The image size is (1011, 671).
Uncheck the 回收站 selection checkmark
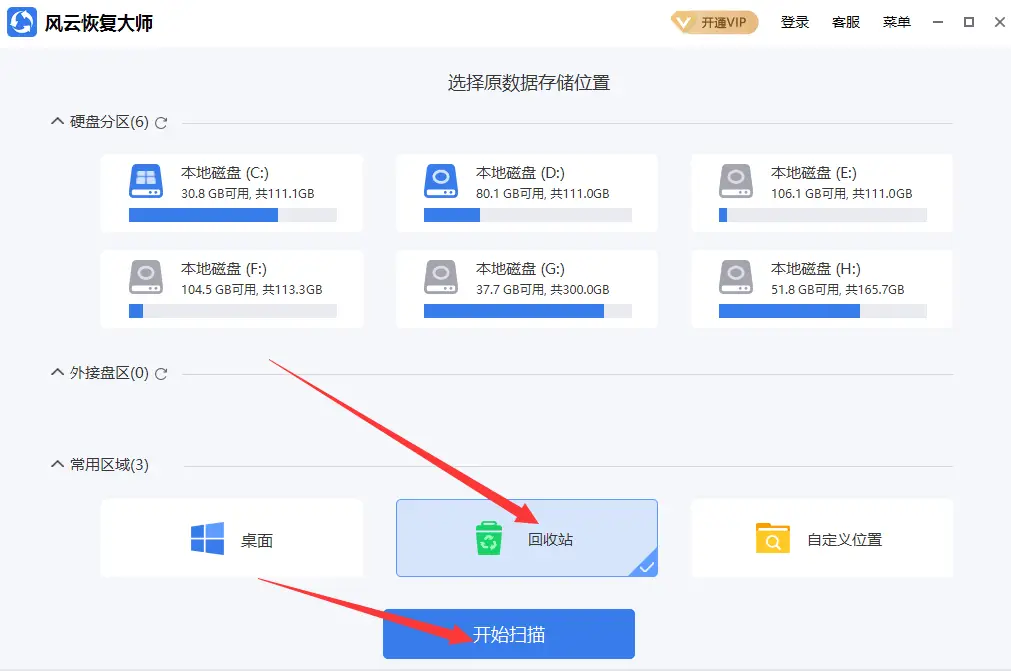tap(646, 567)
